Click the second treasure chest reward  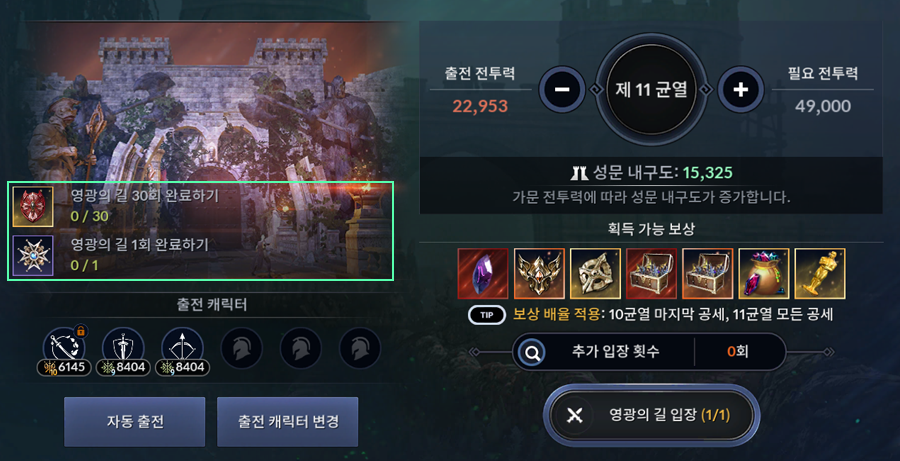(708, 274)
